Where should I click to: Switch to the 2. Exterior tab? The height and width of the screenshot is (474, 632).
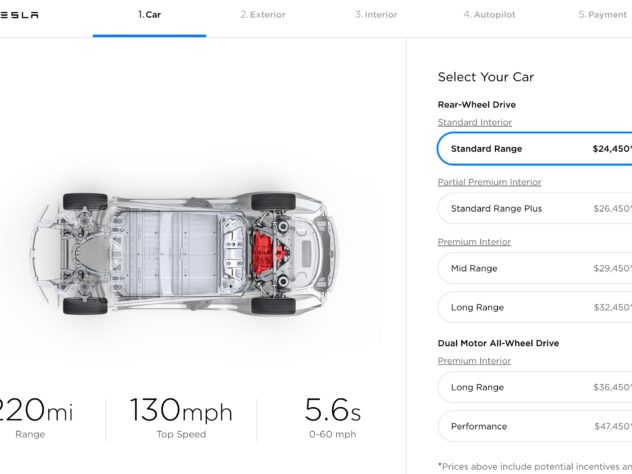[x=263, y=15]
